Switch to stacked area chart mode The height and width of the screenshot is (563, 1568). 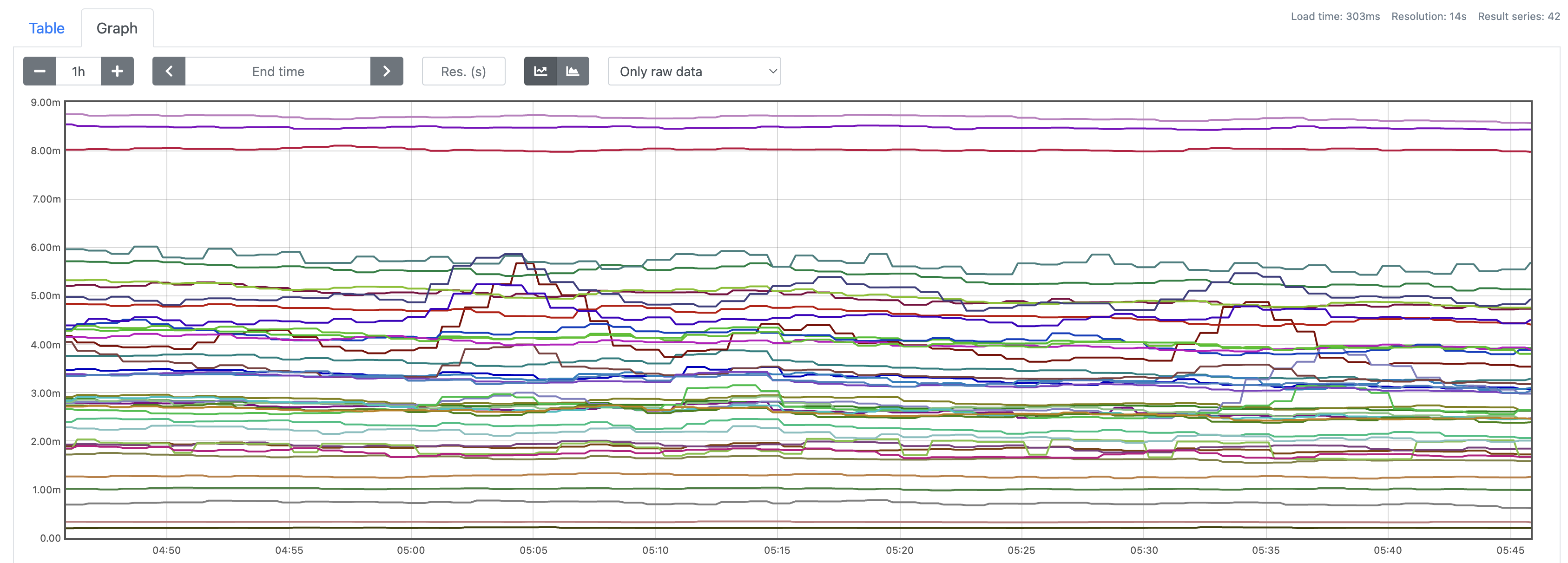click(573, 71)
